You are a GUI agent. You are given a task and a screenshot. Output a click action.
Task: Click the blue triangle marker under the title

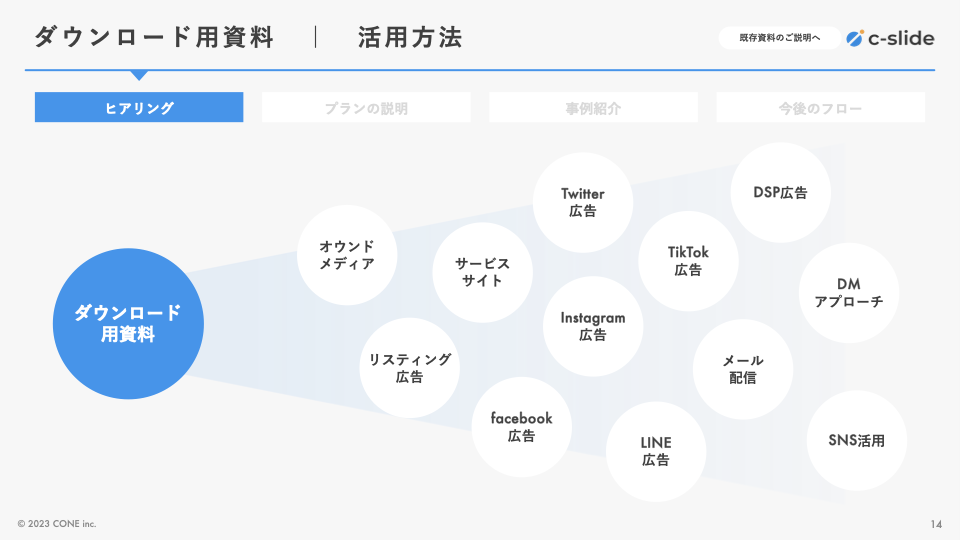[139, 75]
